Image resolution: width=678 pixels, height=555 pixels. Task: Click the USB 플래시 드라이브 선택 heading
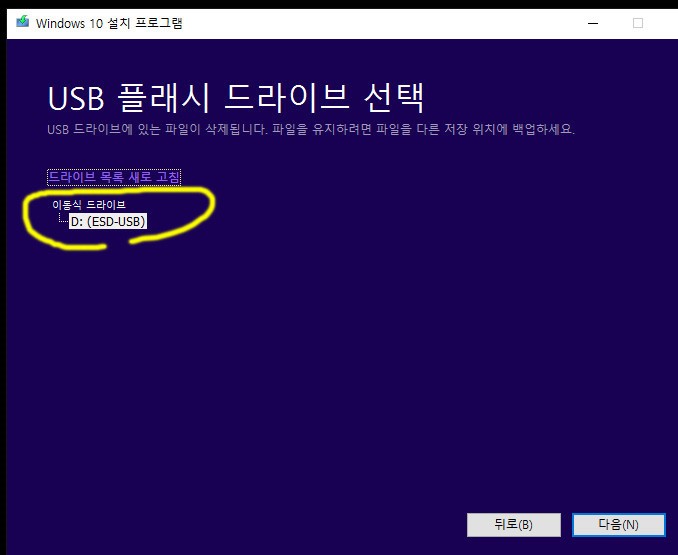pos(236,98)
